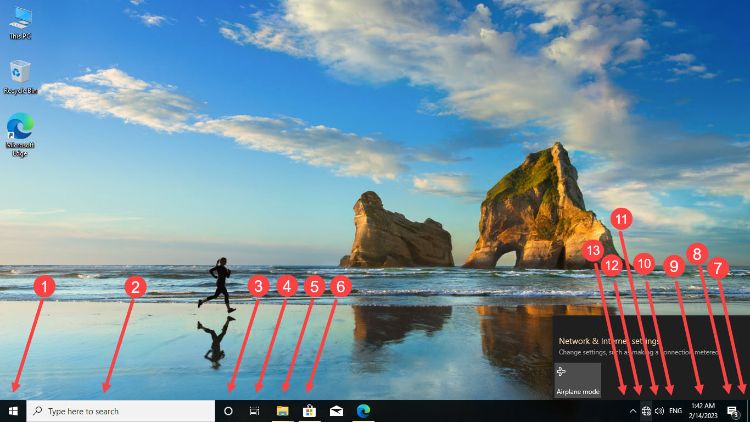Launch File Explorer from the taskbar

(x=283, y=411)
